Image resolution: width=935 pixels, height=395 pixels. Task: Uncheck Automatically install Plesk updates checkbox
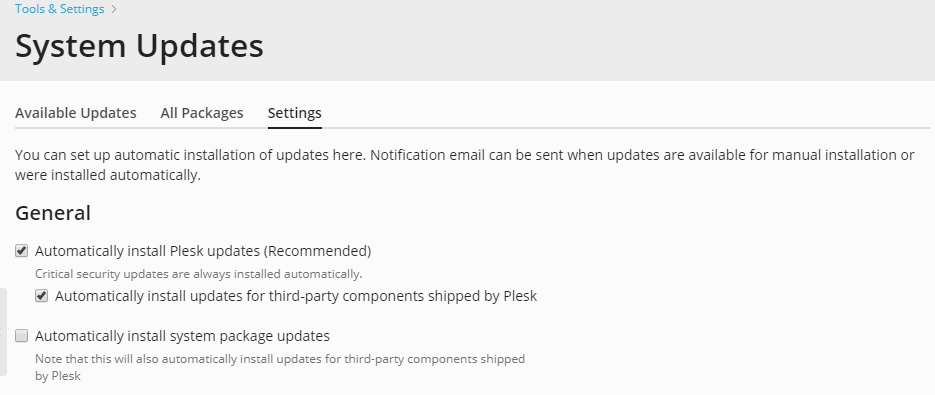[22, 251]
